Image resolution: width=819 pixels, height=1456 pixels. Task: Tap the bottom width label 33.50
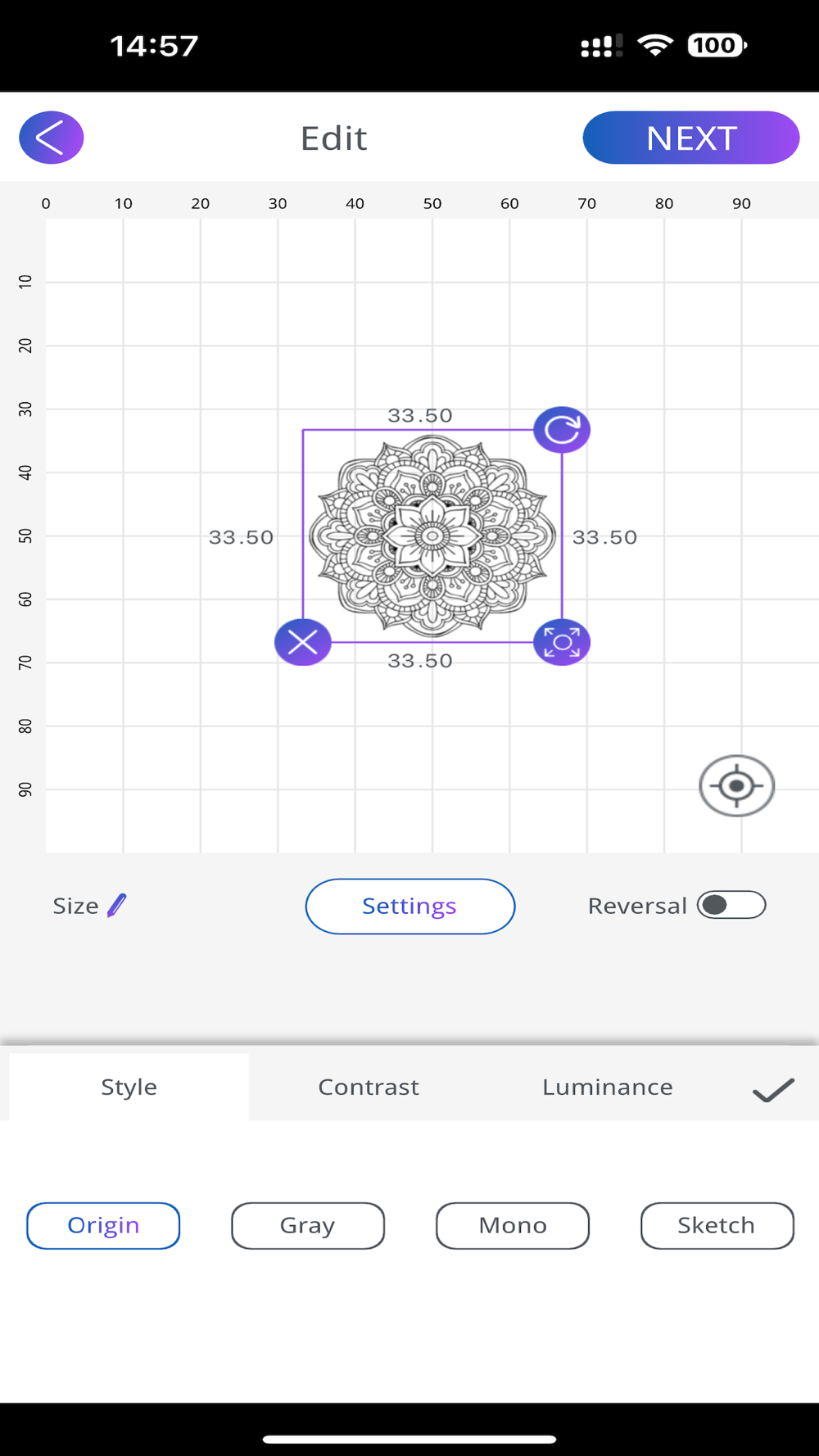[420, 661]
